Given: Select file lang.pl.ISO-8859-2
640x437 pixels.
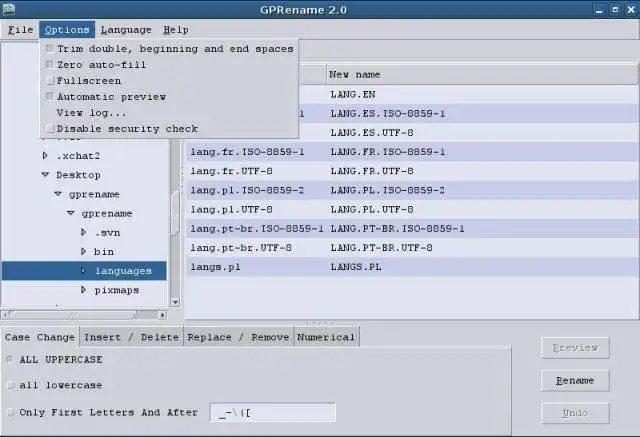Looking at the screenshot, I should 247,191.
